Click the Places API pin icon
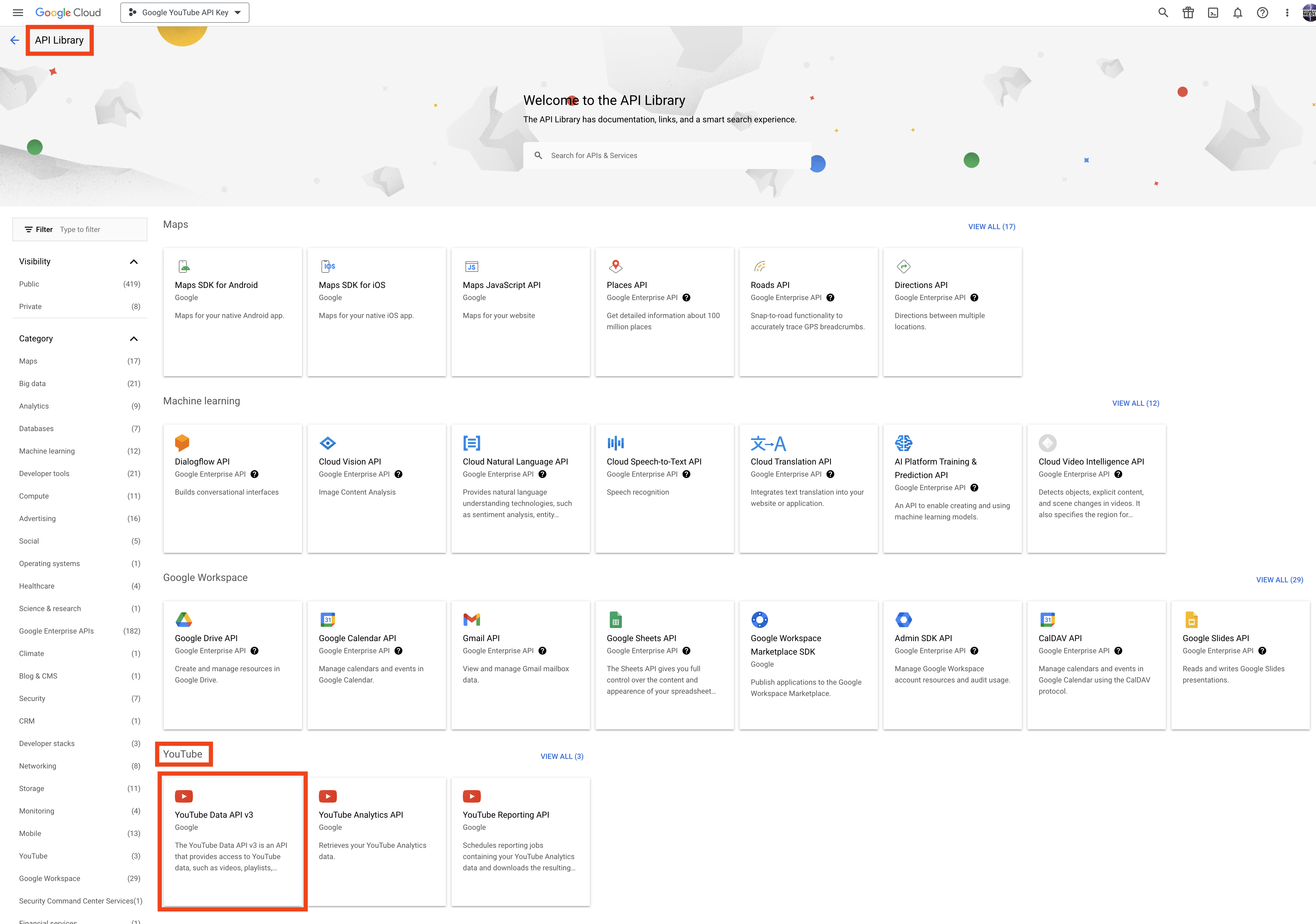This screenshot has height=924, width=1316. (616, 266)
